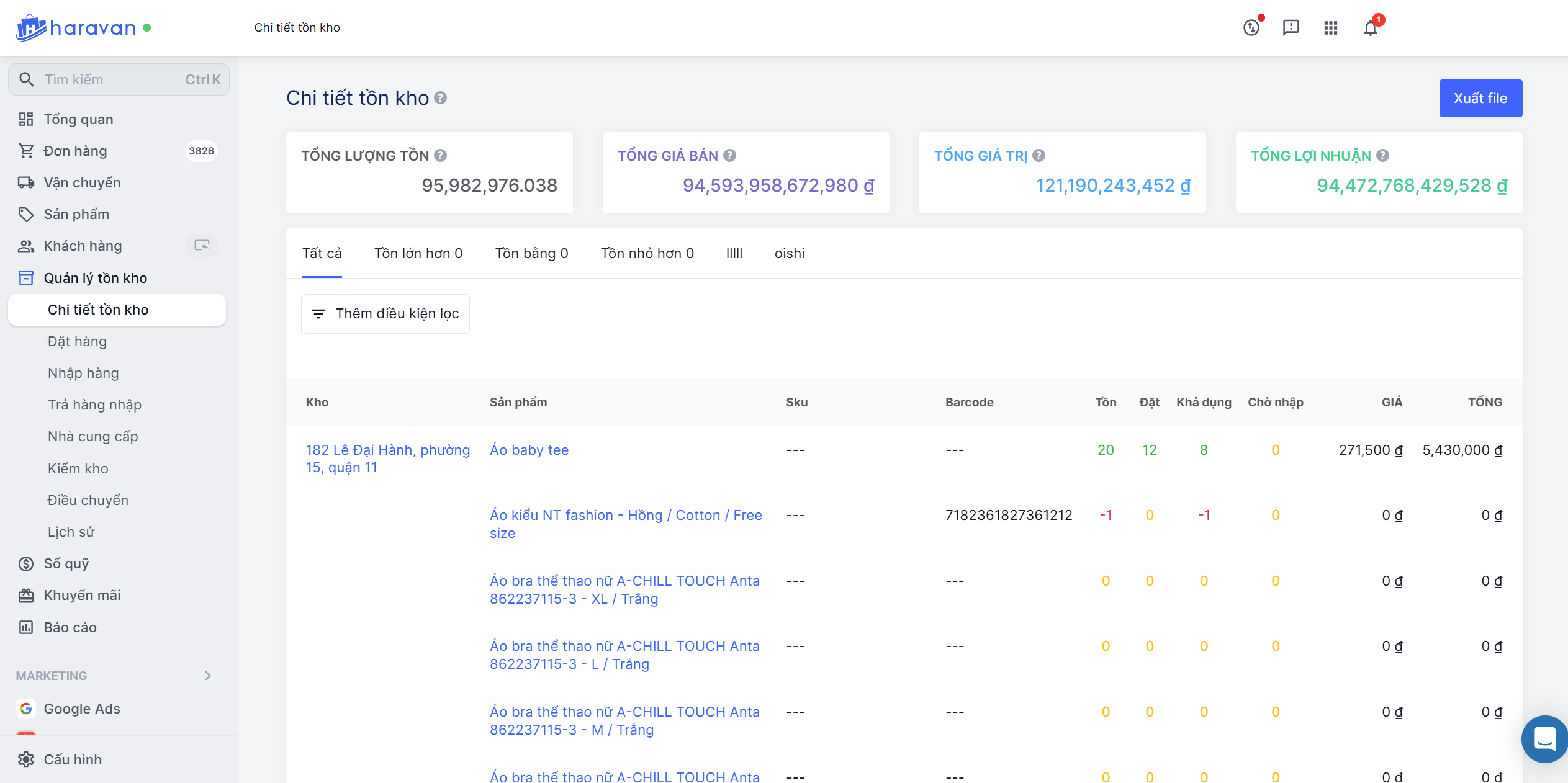Click the Khách hàng external screen icon
The image size is (1568, 783).
[202, 246]
